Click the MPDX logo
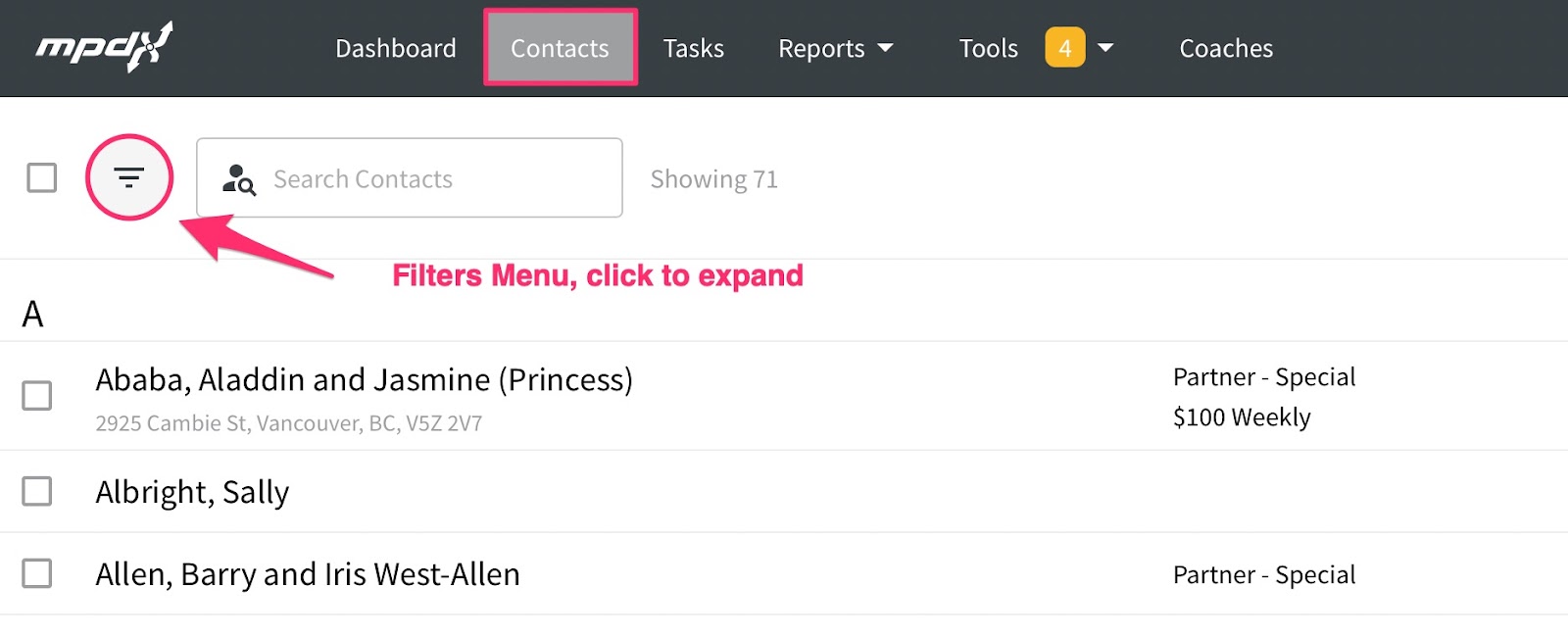 (x=104, y=47)
